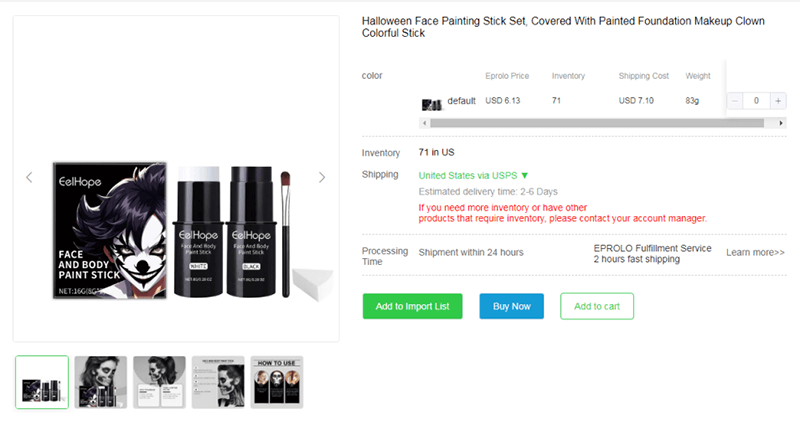The height and width of the screenshot is (425, 800).
Task: Select the default color variant swatch
Action: pos(432,102)
